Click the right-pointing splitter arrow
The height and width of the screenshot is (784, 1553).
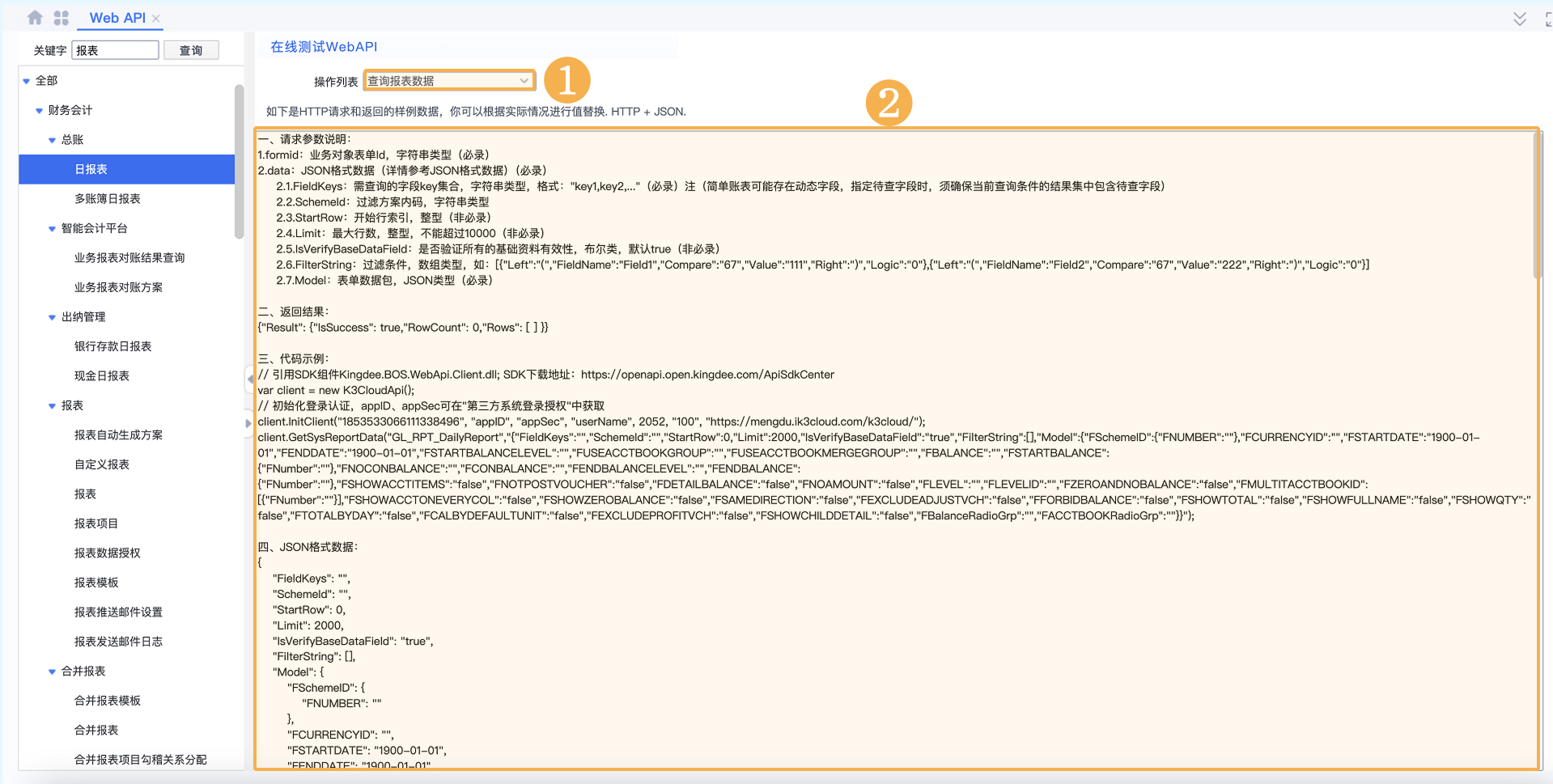pos(248,423)
